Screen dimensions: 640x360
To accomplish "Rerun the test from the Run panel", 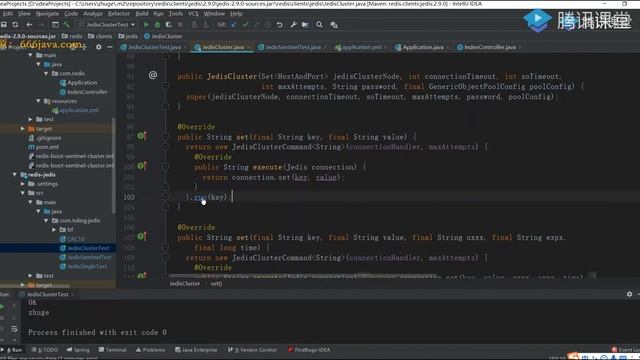I will 2,306.
